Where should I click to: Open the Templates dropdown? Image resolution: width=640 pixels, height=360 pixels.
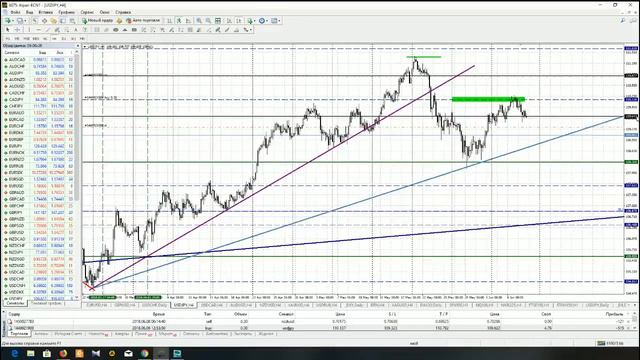point(275,20)
